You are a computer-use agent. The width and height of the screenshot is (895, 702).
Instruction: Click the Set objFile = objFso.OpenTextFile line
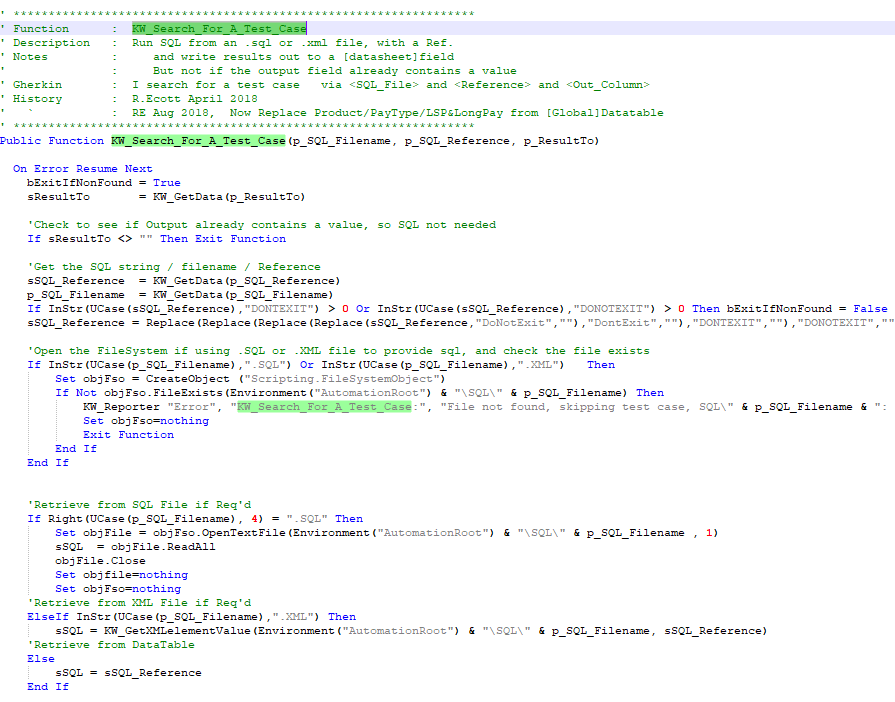(386, 533)
